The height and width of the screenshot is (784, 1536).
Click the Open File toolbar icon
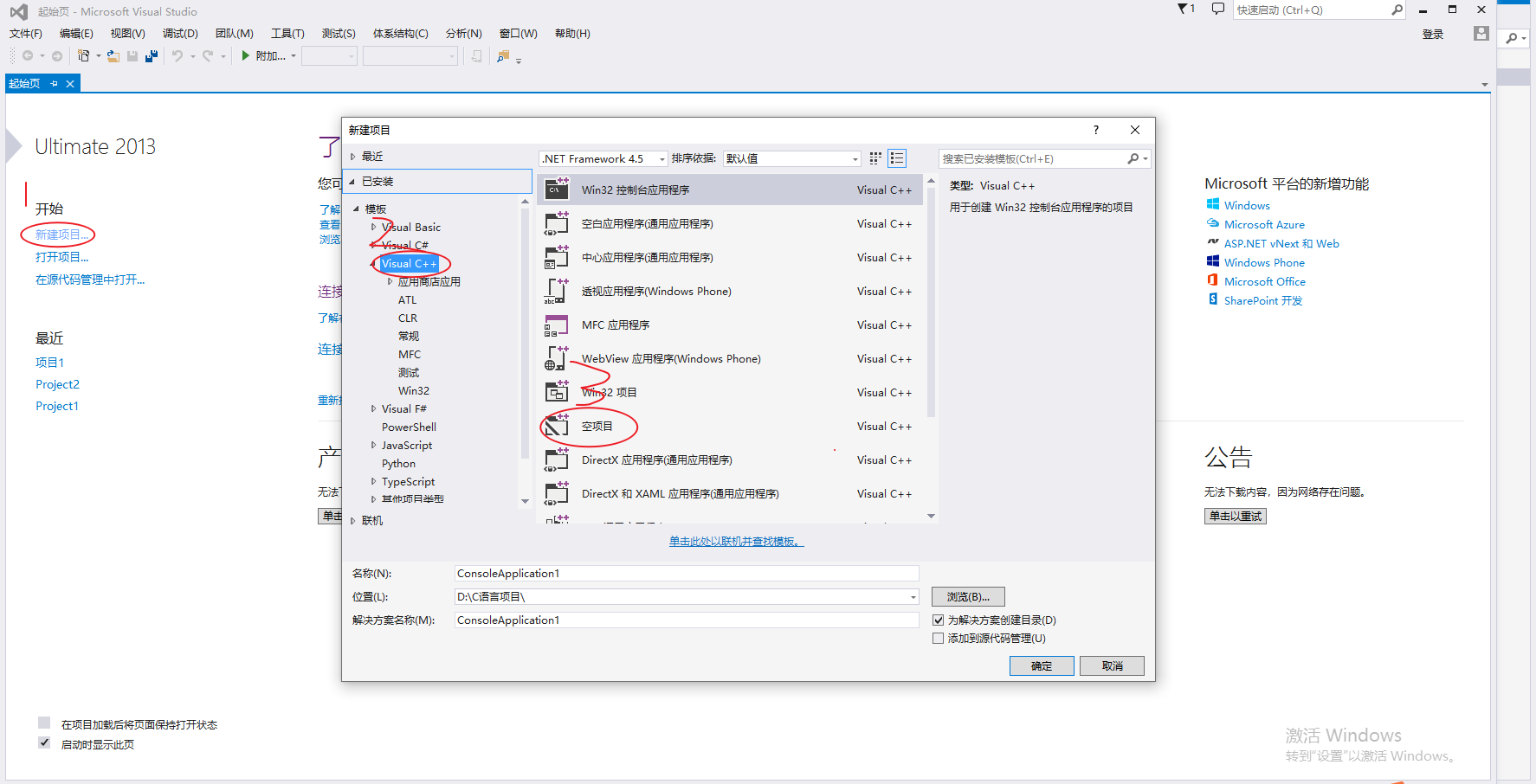coord(113,56)
